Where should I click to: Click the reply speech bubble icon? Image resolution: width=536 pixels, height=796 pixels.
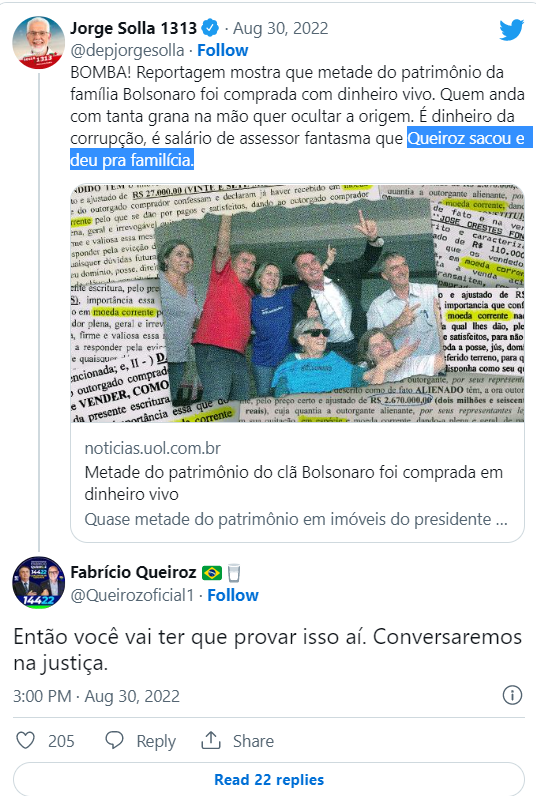tap(114, 740)
